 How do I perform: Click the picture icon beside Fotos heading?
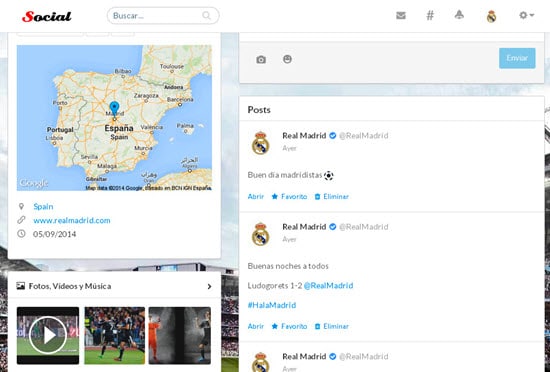(21, 286)
